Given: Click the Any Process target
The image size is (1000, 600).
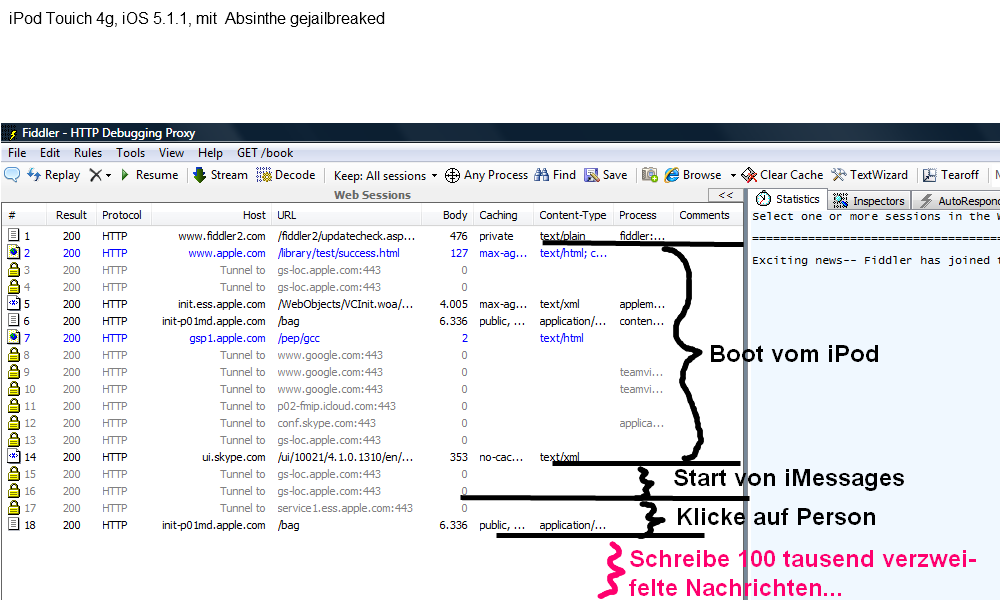Looking at the screenshot, I should tap(487, 175).
